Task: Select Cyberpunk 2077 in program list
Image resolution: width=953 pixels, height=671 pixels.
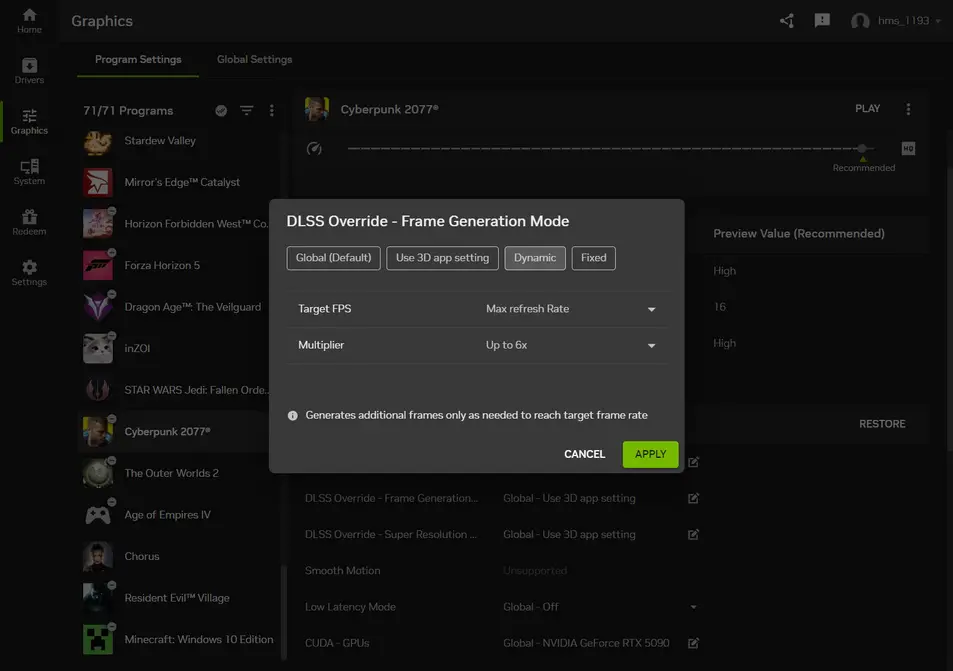Action: (x=177, y=432)
